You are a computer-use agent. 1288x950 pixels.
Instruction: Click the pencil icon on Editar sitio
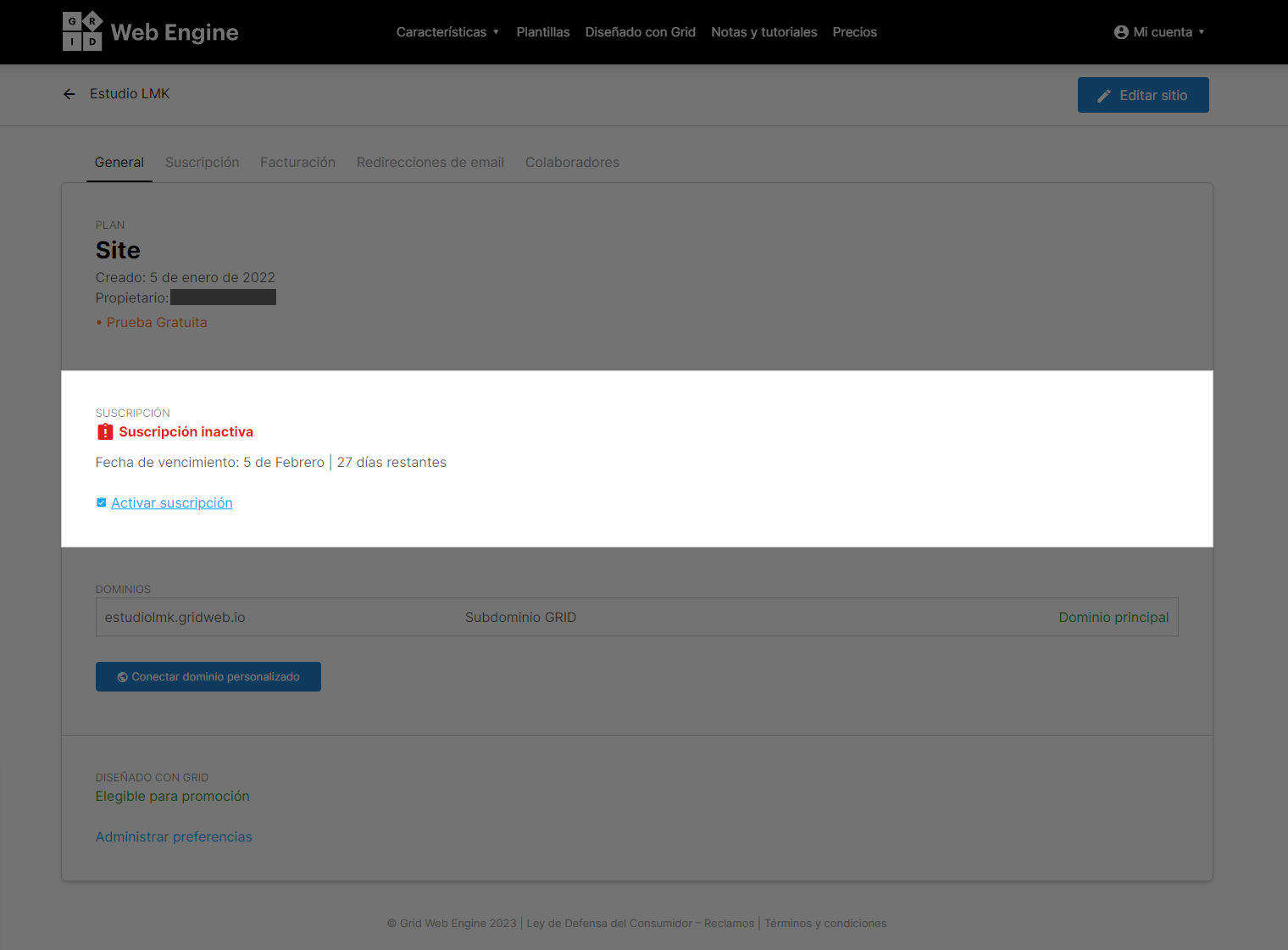click(x=1104, y=96)
